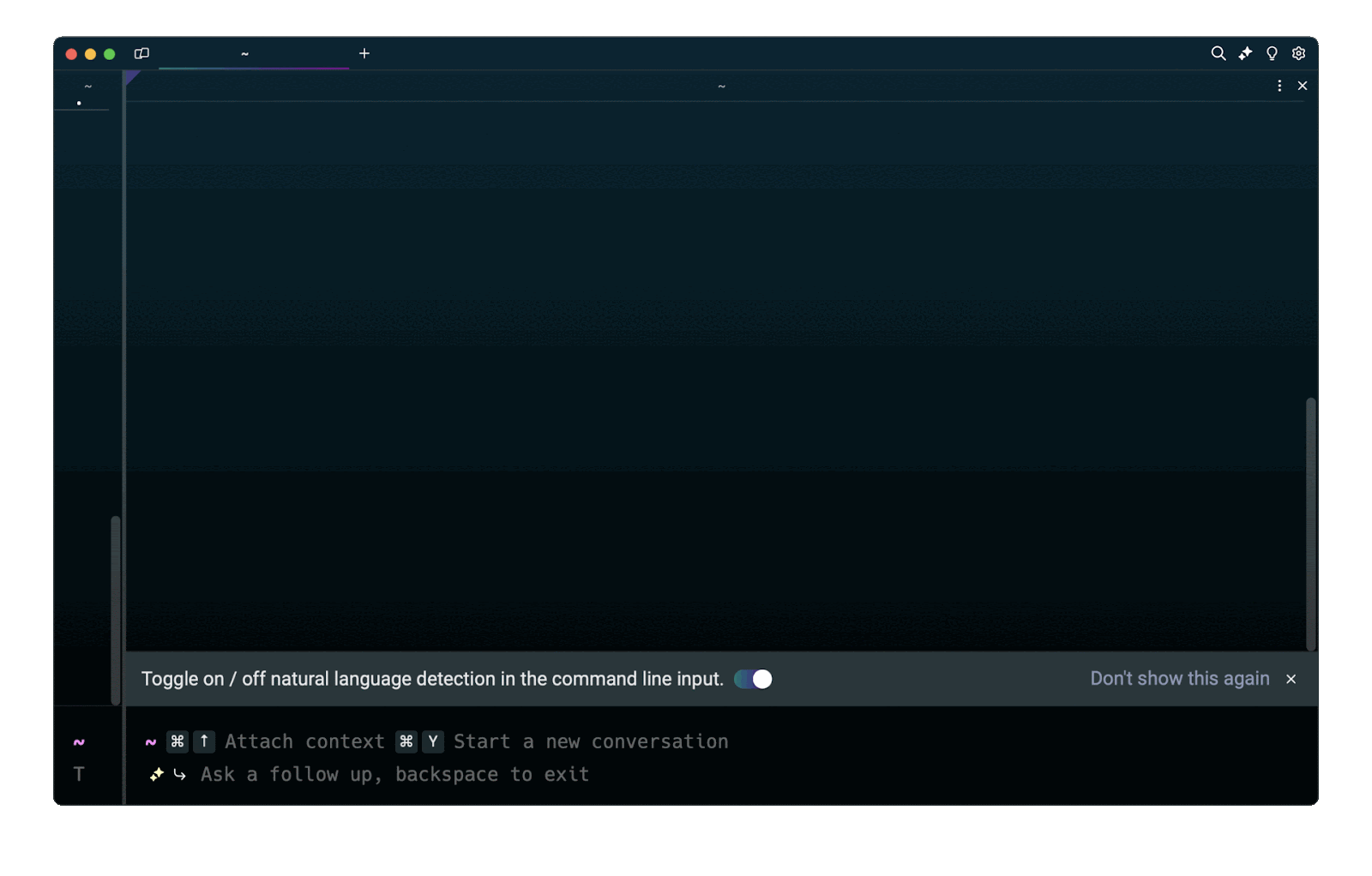Click the purple corner flag in the pane
The image size is (1372, 876).
(x=131, y=77)
